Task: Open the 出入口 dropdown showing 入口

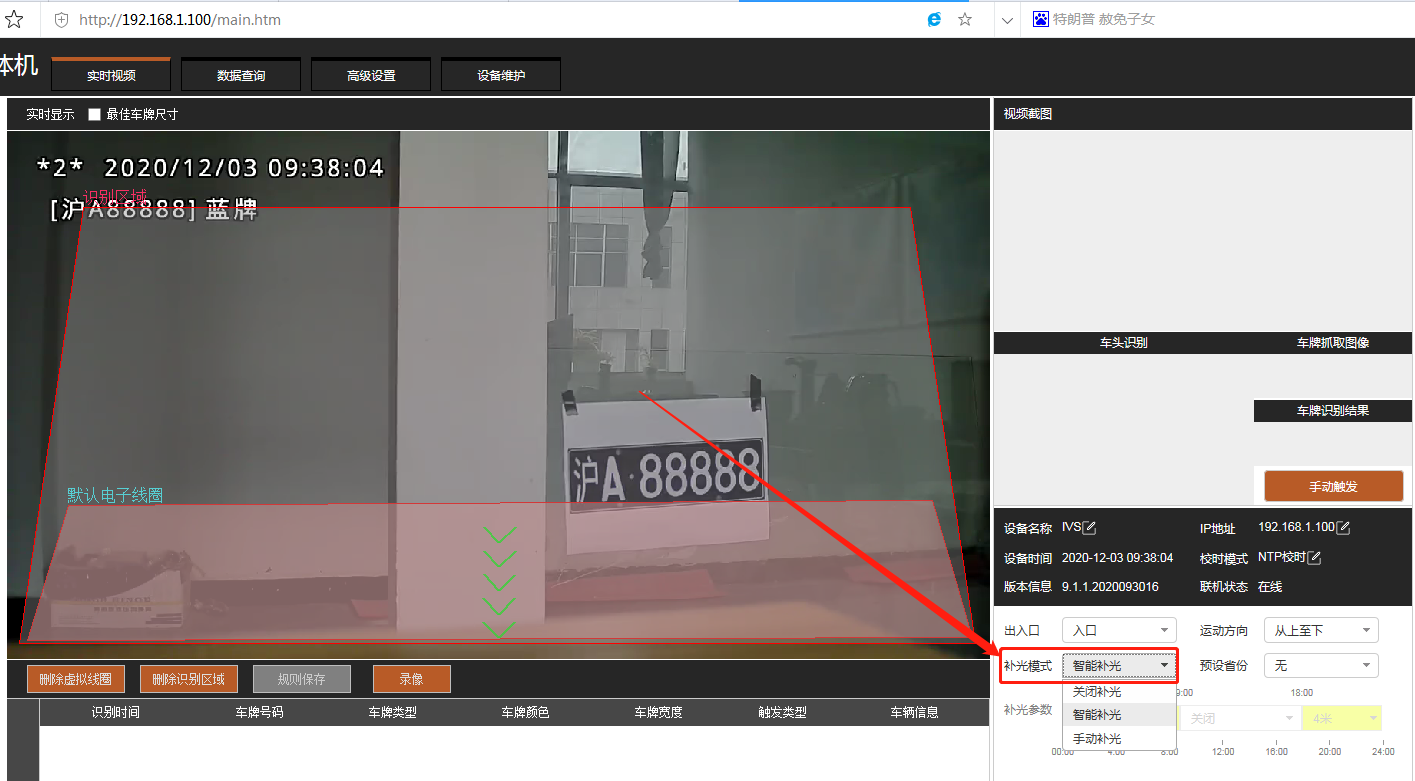Action: tap(1119, 630)
